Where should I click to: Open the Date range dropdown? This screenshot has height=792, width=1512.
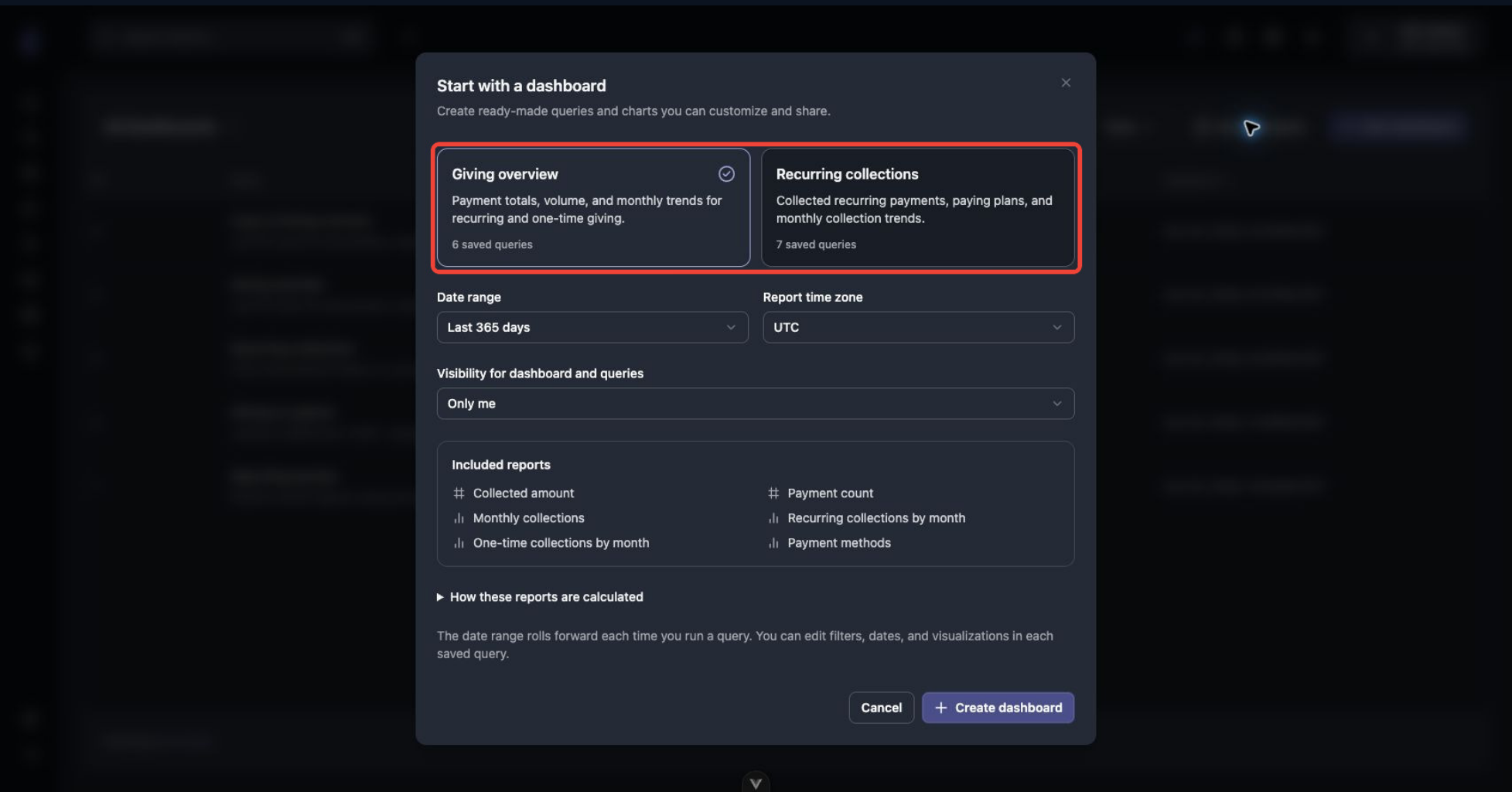click(x=592, y=327)
